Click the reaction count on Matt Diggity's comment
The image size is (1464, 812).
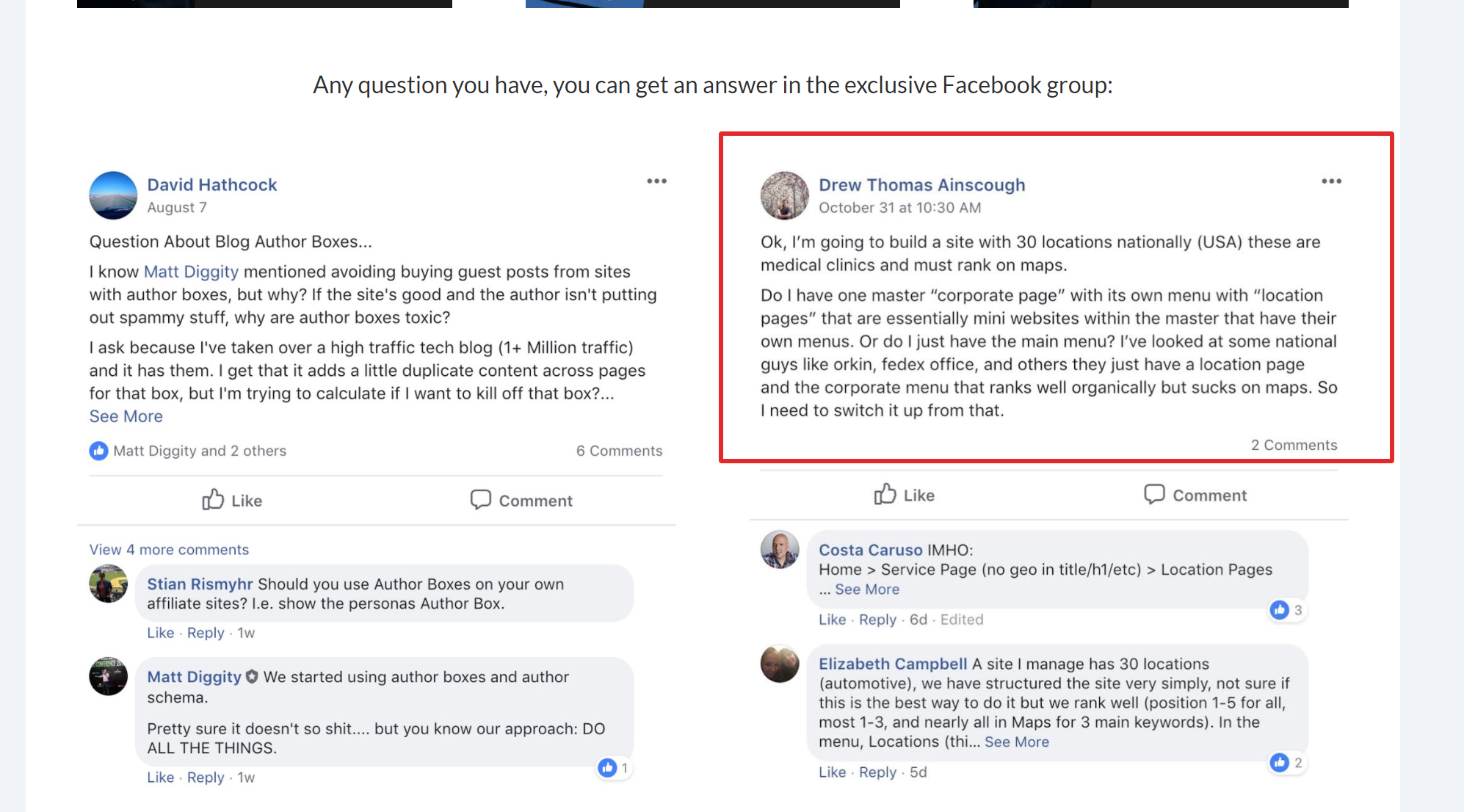tap(614, 767)
